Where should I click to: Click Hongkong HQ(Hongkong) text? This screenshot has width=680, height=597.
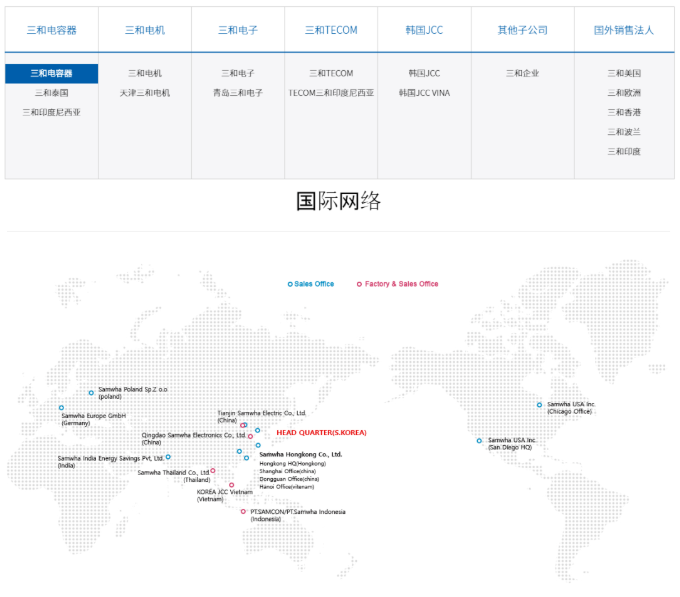click(x=293, y=463)
